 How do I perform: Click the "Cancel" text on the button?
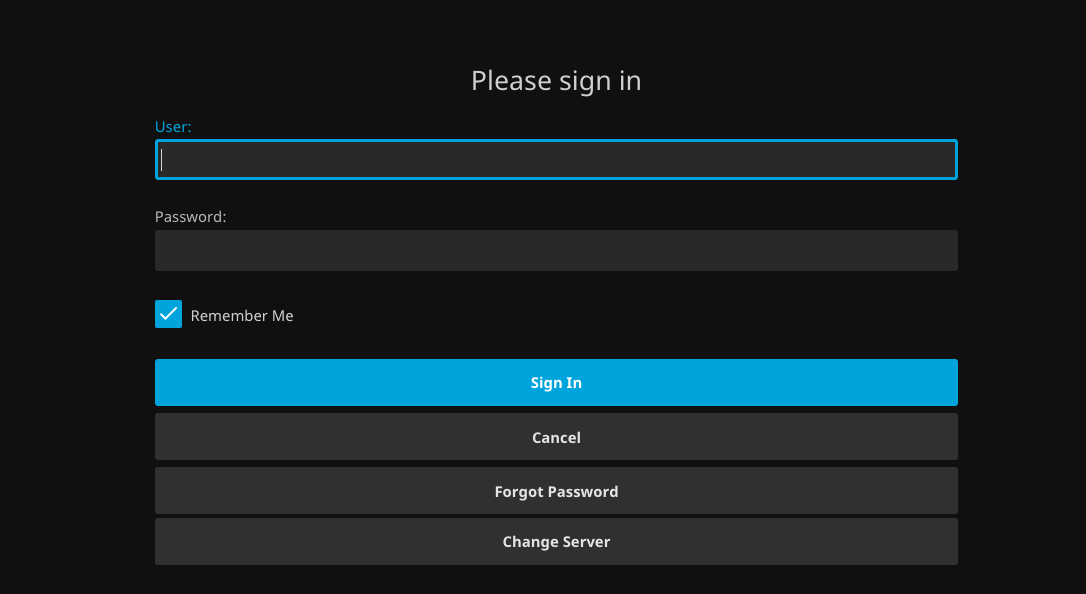pyautogui.click(x=556, y=438)
